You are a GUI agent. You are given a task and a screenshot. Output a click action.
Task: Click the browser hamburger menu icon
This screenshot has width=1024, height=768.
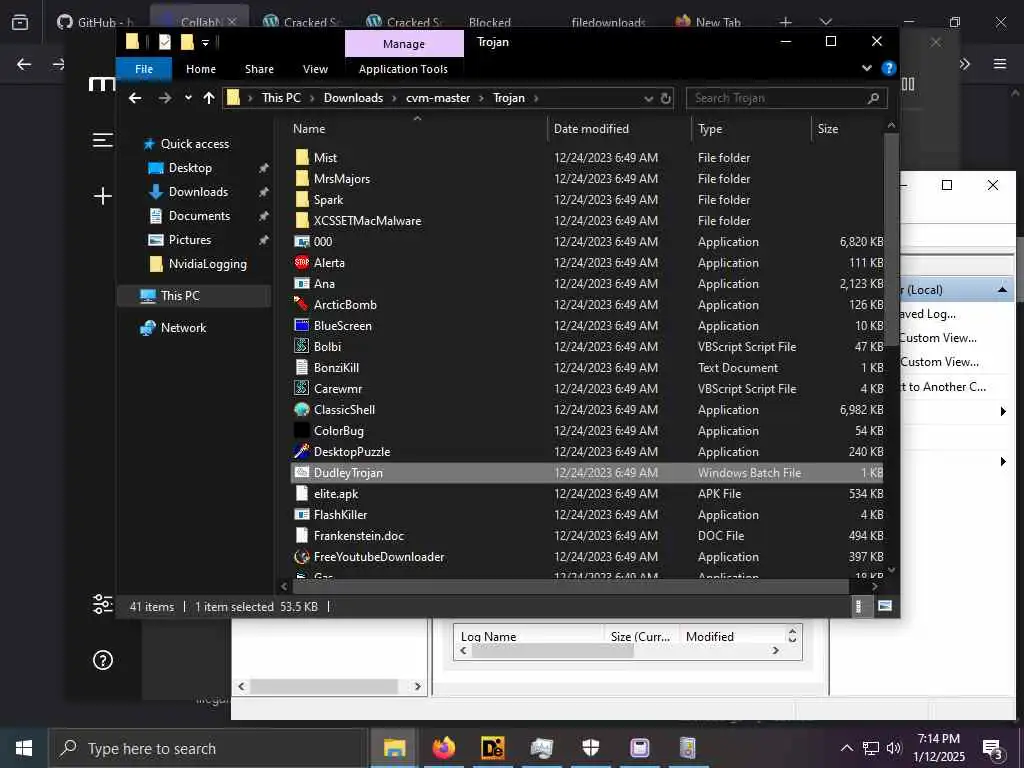click(1000, 64)
